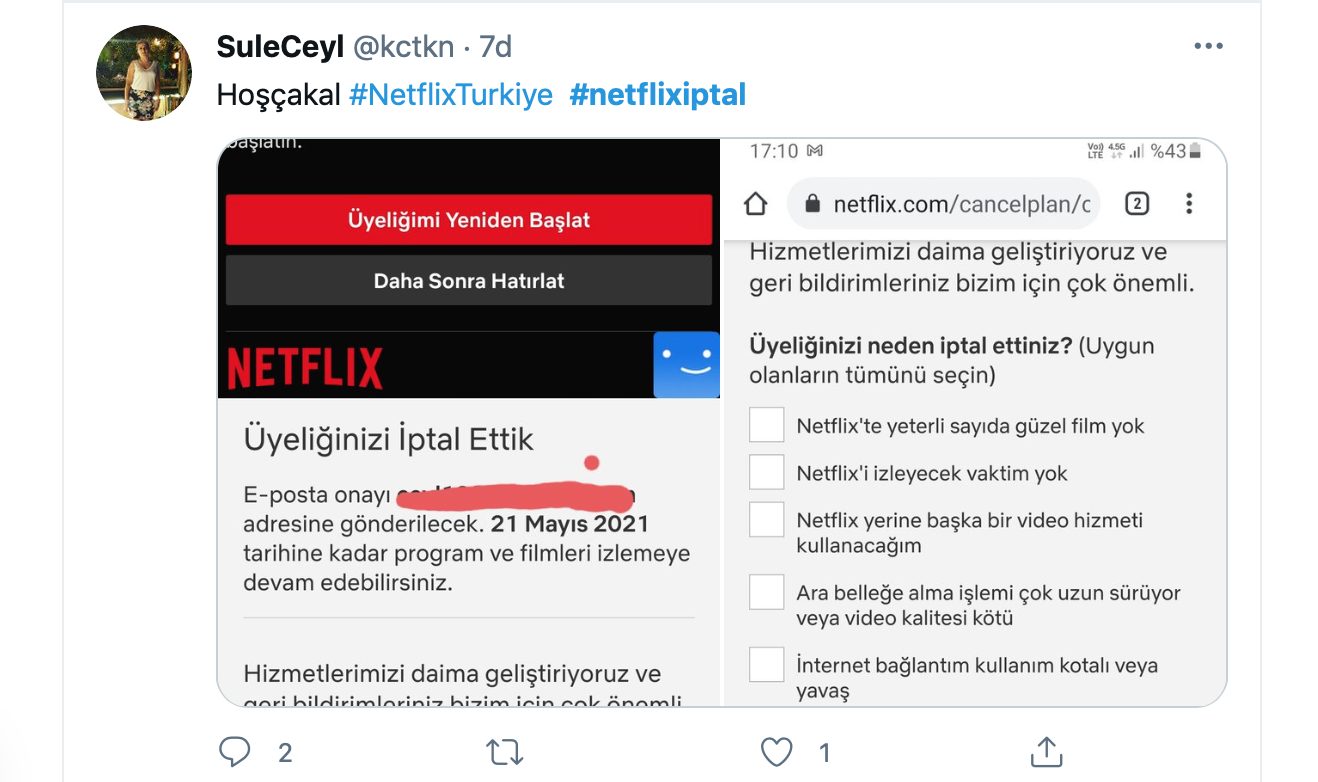Image resolution: width=1318 pixels, height=782 pixels.
Task: Share the tweet via upload icon
Action: [1046, 751]
